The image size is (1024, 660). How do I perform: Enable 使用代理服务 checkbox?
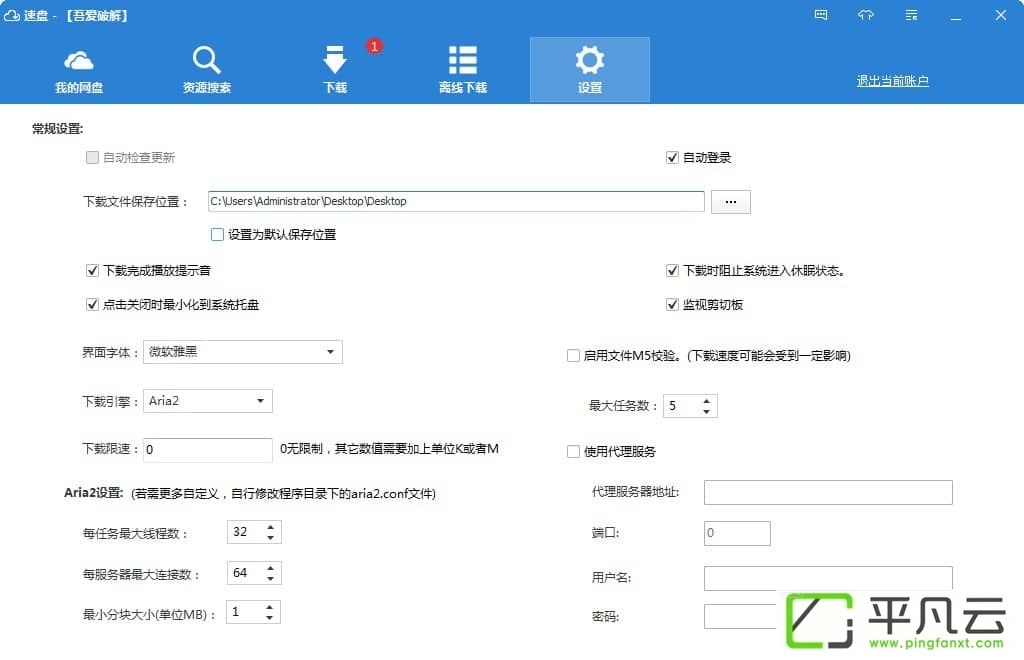tap(573, 452)
